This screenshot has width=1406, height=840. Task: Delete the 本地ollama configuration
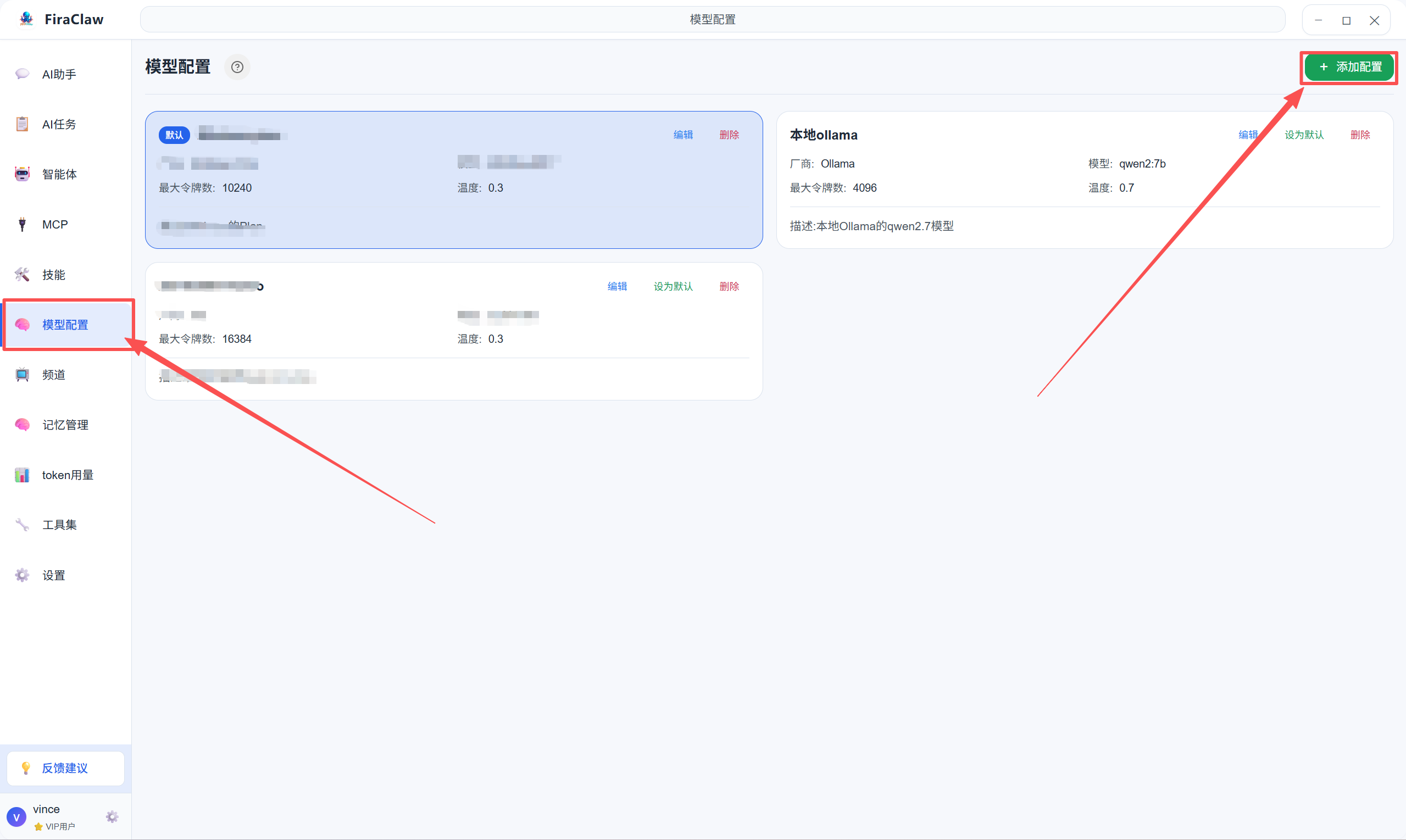pyautogui.click(x=1360, y=135)
